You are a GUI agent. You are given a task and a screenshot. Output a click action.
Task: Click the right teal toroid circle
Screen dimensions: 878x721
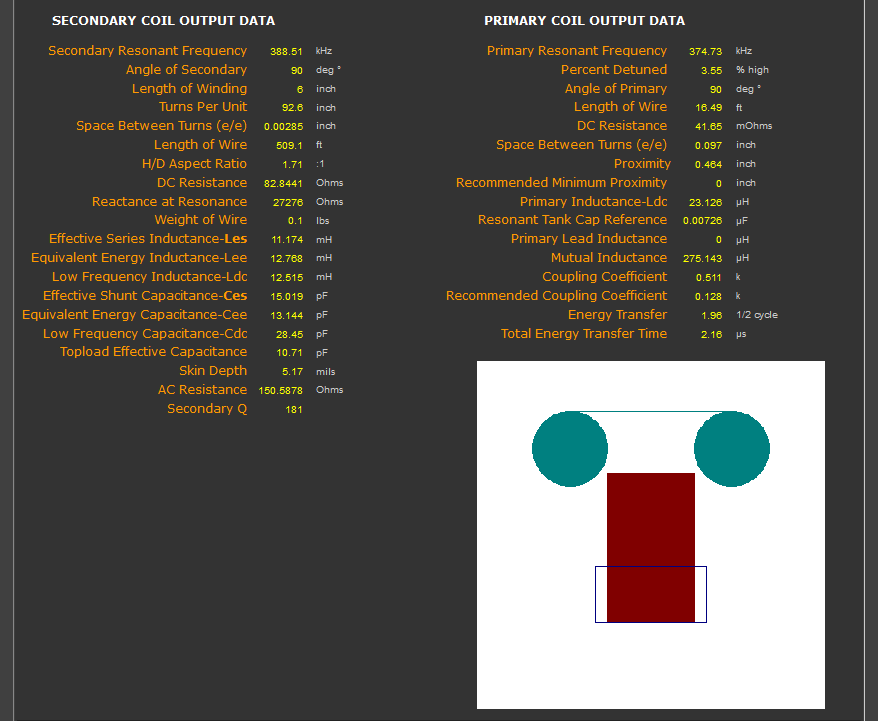(x=732, y=449)
